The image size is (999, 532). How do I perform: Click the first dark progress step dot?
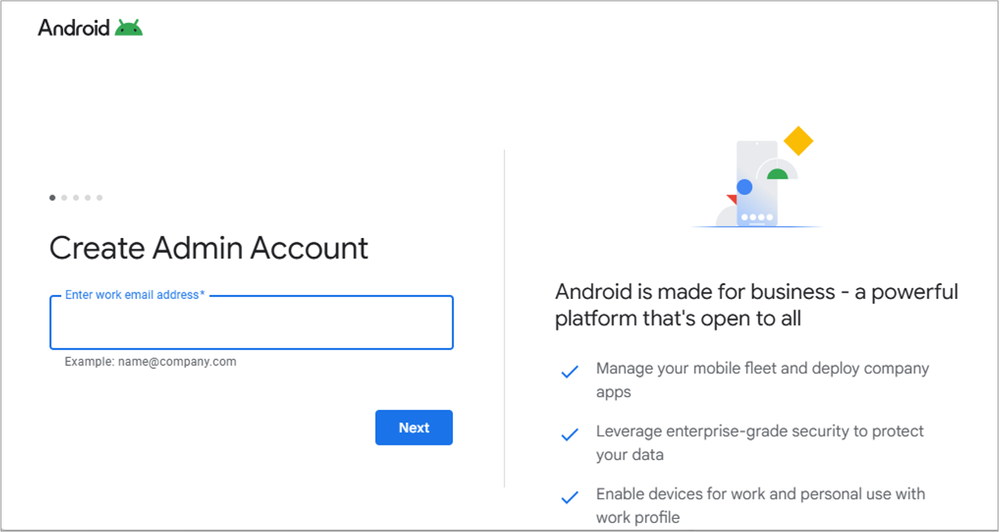53,198
